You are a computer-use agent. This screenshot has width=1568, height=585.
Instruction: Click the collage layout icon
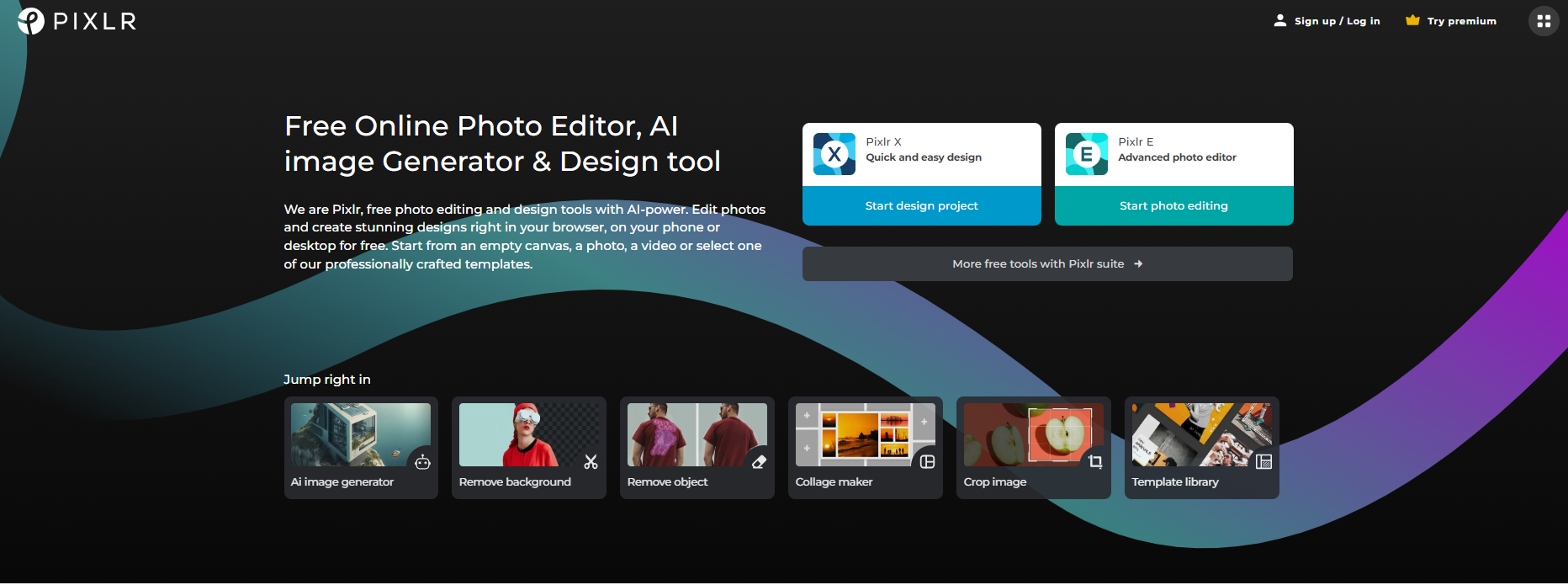click(x=927, y=462)
